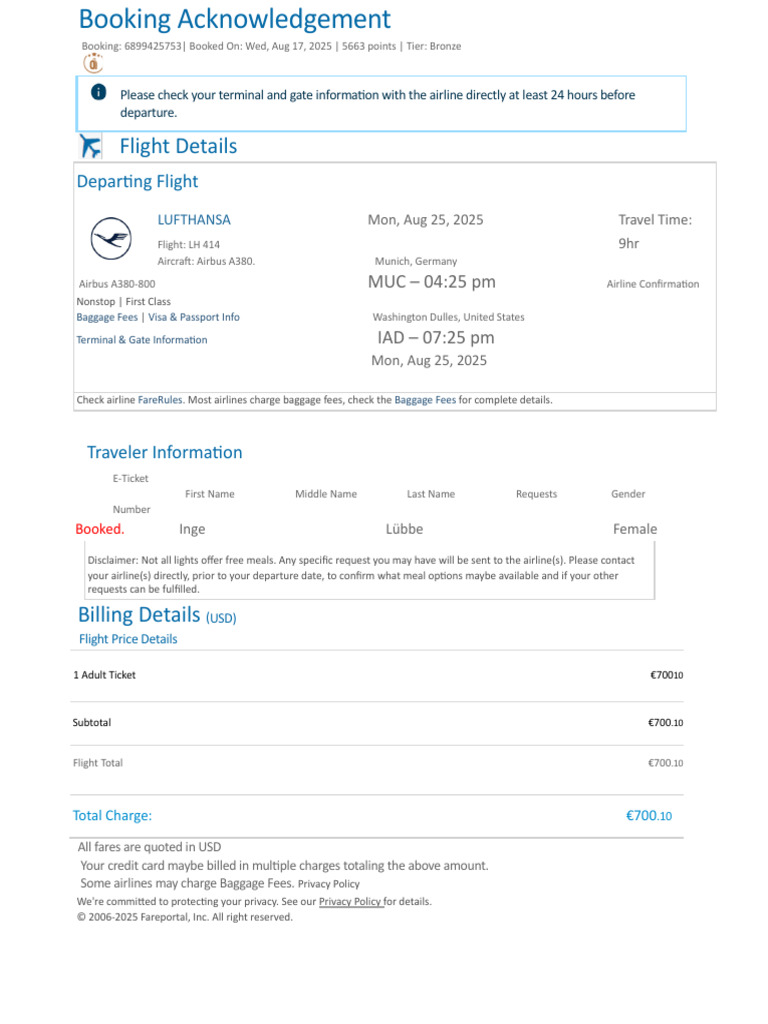The image size is (768, 1024).
Task: Click the info icon in the notice banner
Action: (98, 93)
